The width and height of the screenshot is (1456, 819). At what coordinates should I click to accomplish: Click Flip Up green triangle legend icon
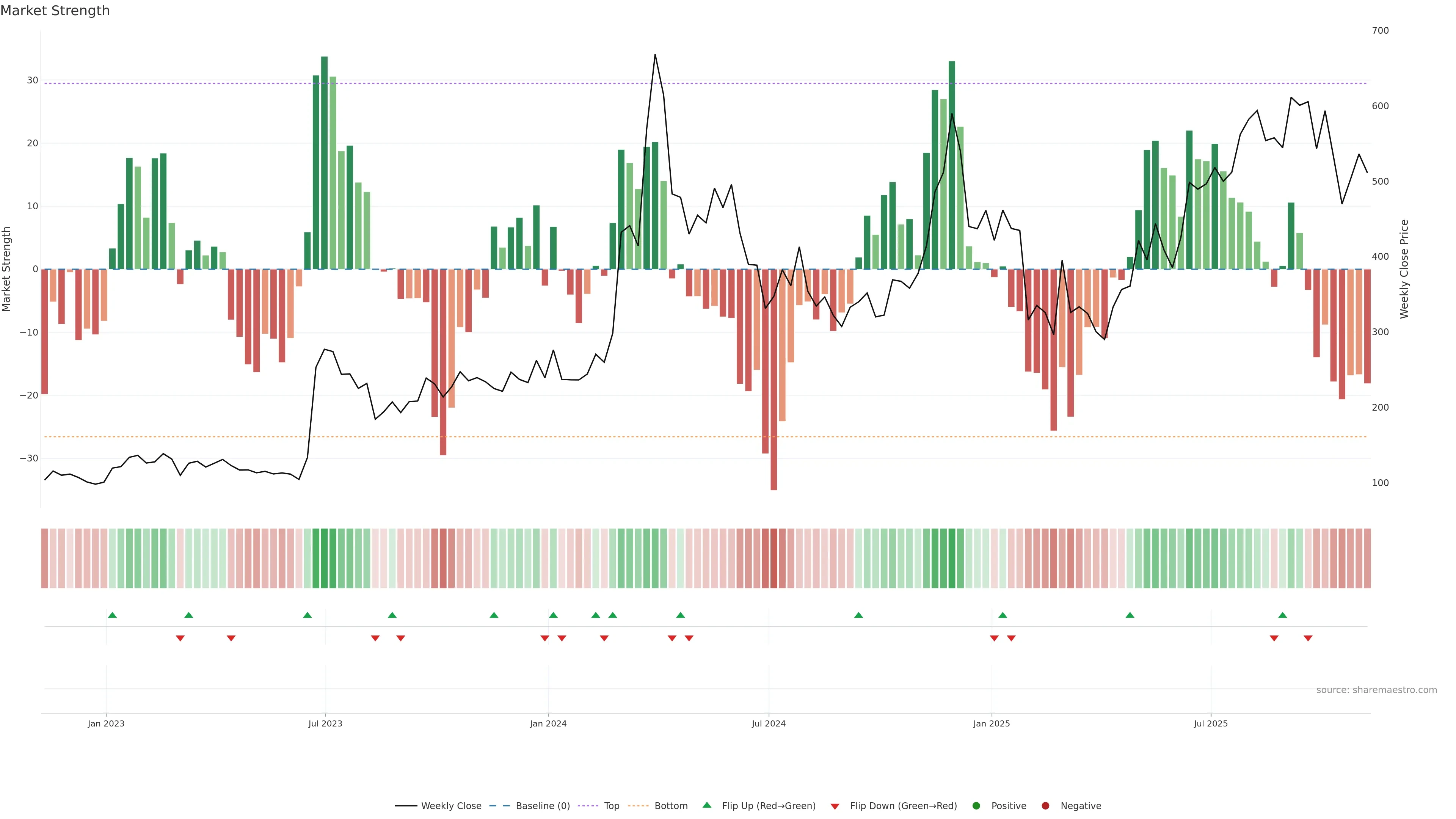pos(706,805)
